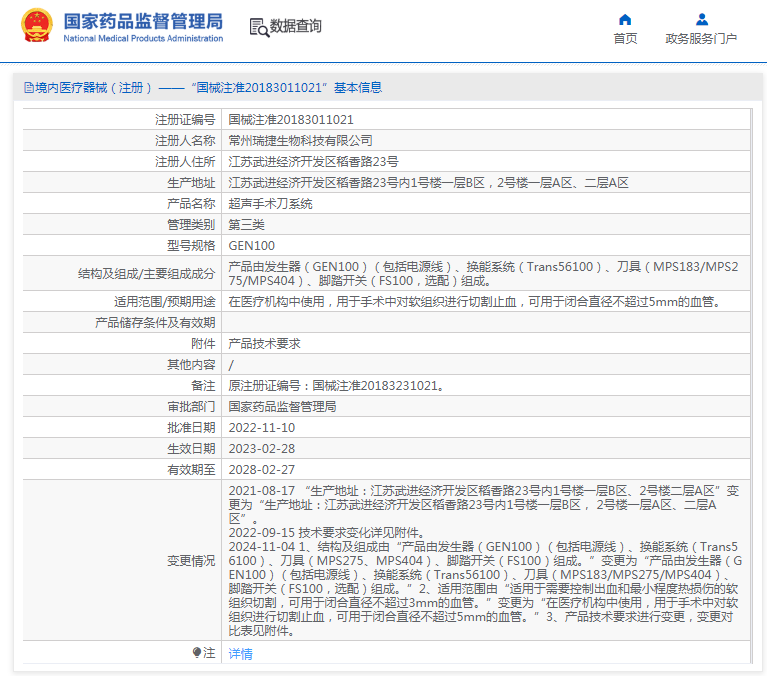Screen dimensions: 767x676
Task: Click the 产品储存条件及有效期 label
Action: [155, 323]
